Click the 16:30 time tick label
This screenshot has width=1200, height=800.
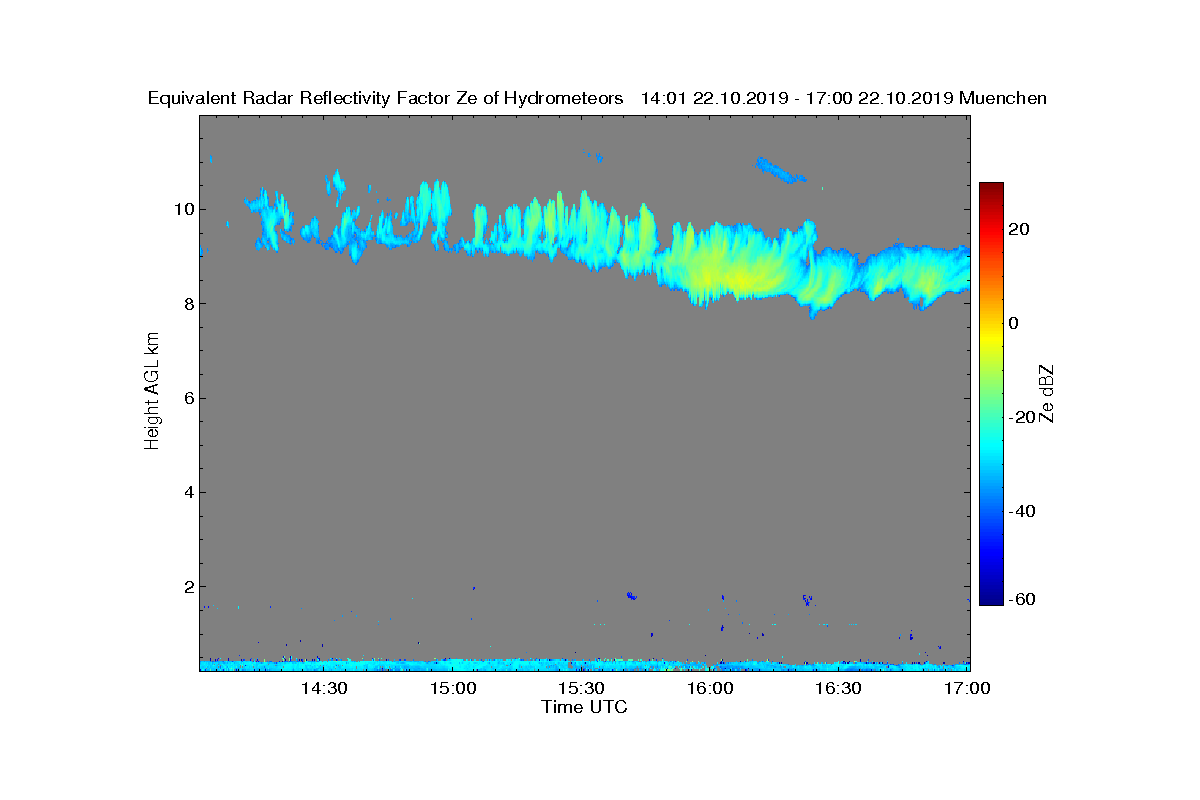(838, 688)
